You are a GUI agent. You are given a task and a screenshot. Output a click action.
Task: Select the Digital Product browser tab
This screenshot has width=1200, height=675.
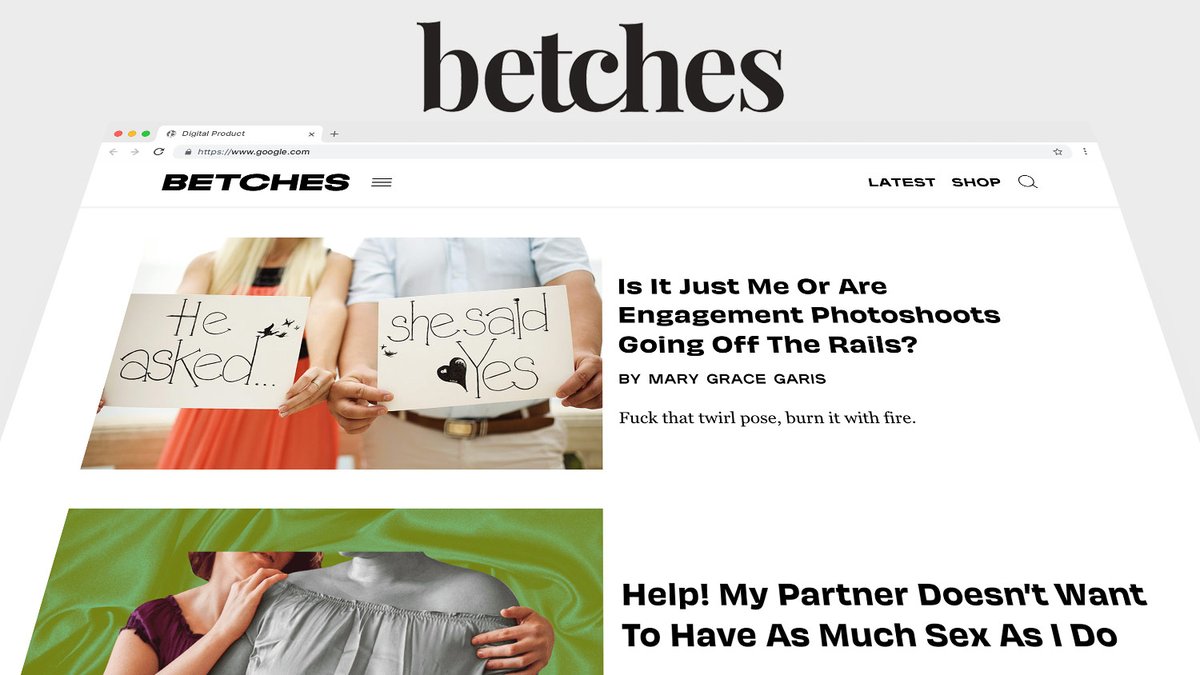tap(240, 133)
